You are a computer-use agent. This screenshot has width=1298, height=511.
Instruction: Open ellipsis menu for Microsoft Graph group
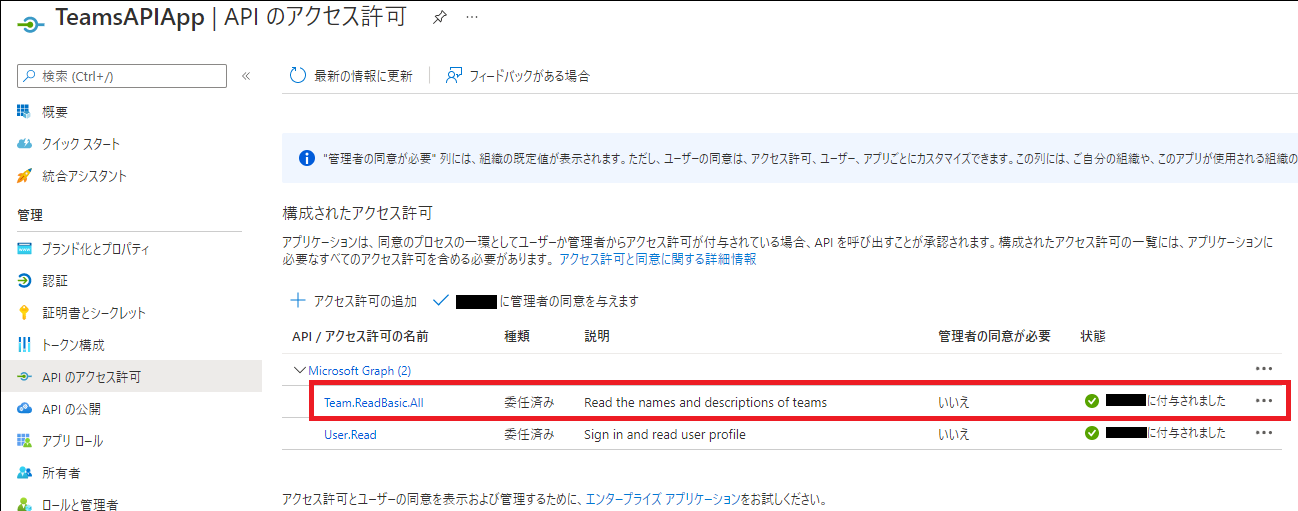[x=1263, y=369]
